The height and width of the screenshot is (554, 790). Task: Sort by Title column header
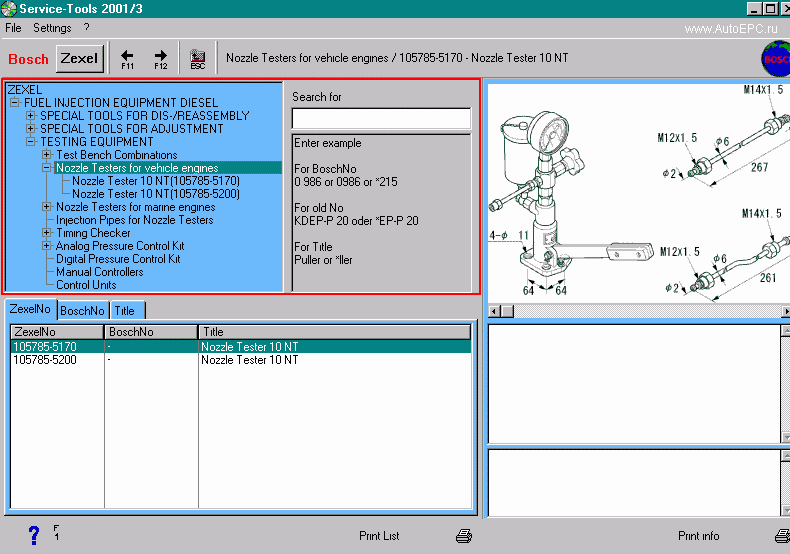335,332
